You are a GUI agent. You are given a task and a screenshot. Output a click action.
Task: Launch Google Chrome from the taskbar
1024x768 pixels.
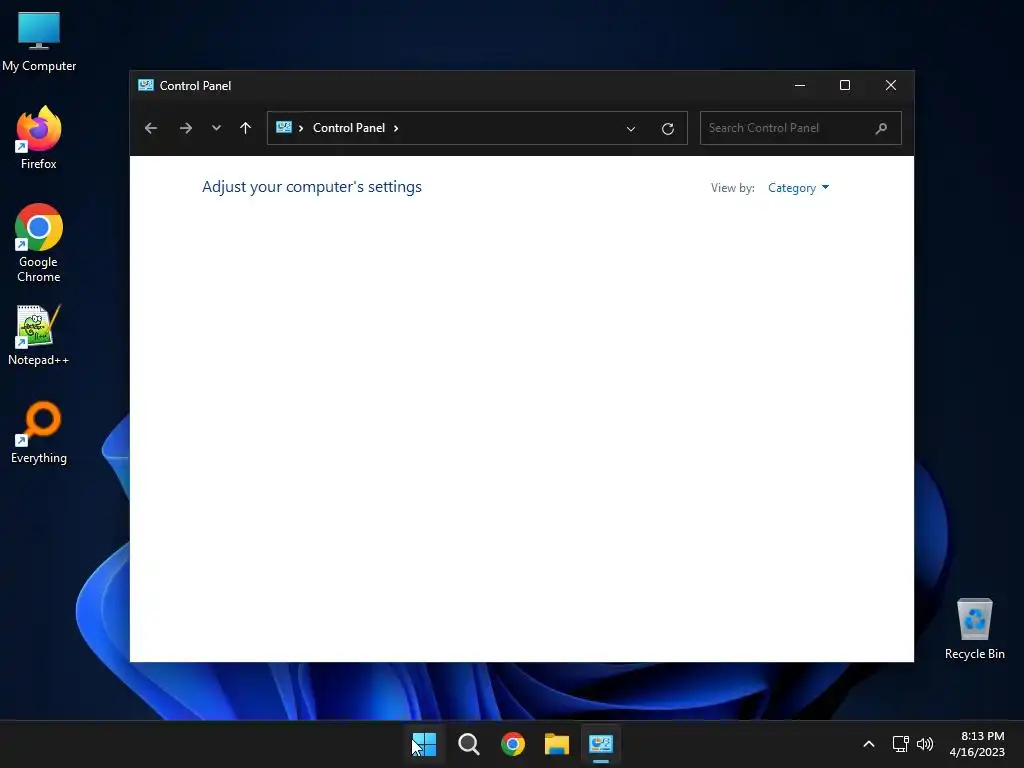(513, 744)
